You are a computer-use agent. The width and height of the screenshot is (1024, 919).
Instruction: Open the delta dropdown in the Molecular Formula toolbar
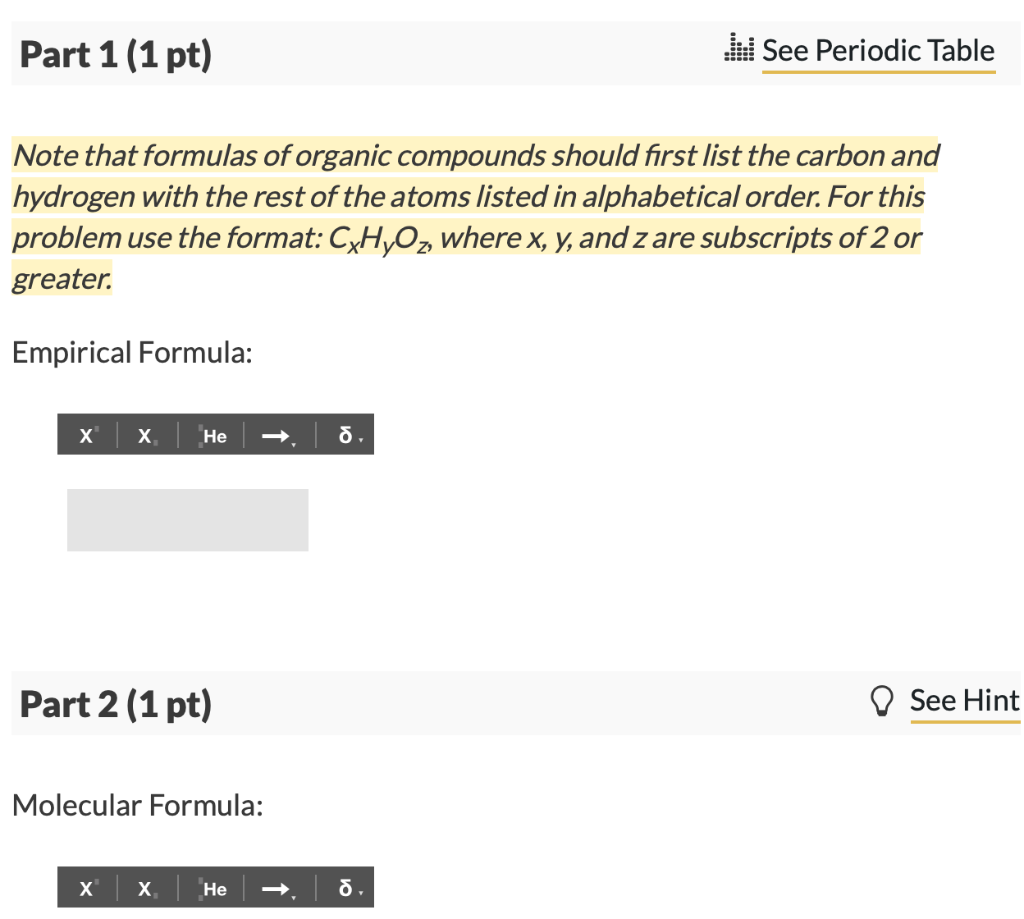coord(360,893)
